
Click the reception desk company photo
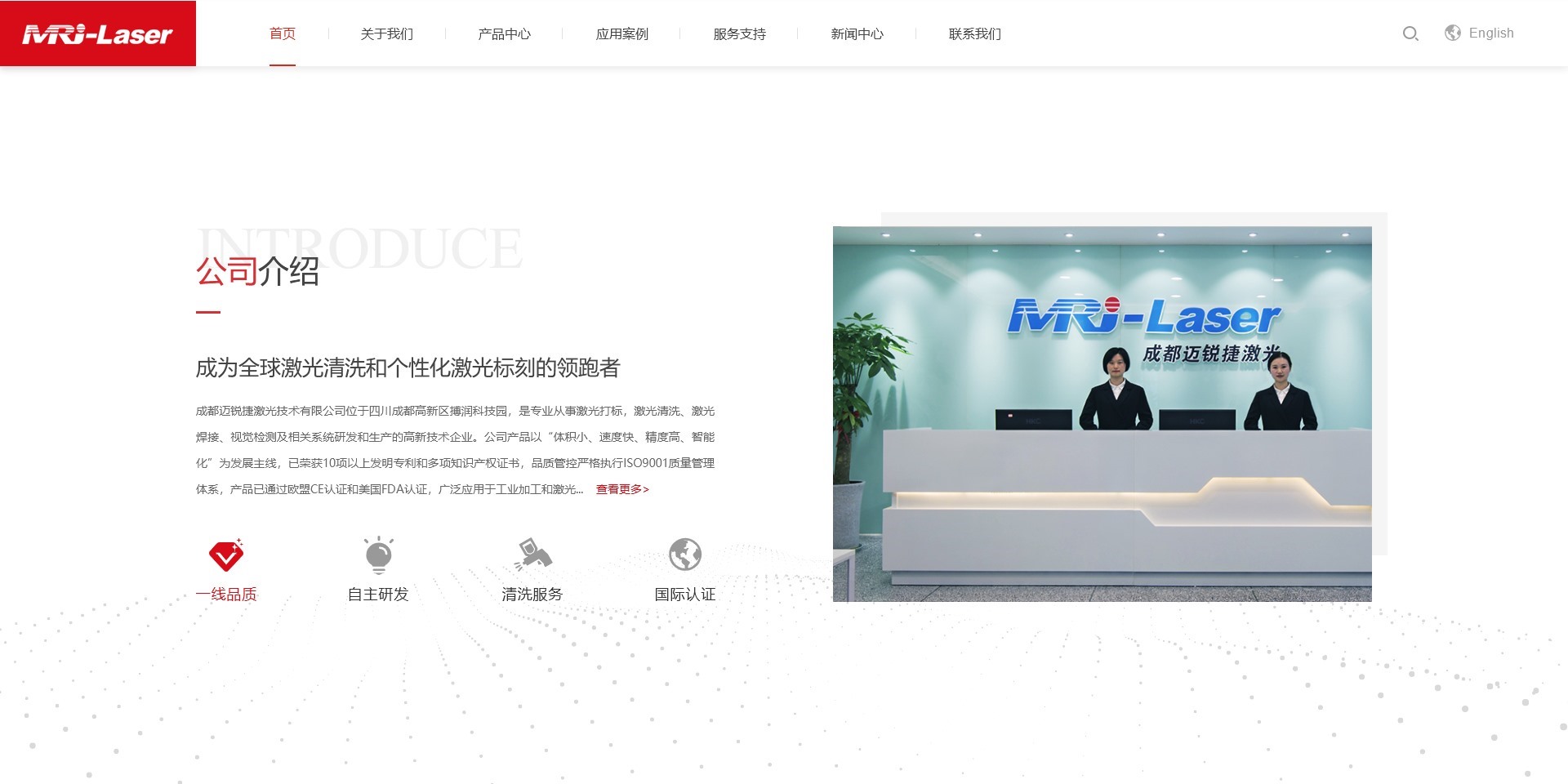tap(1102, 414)
